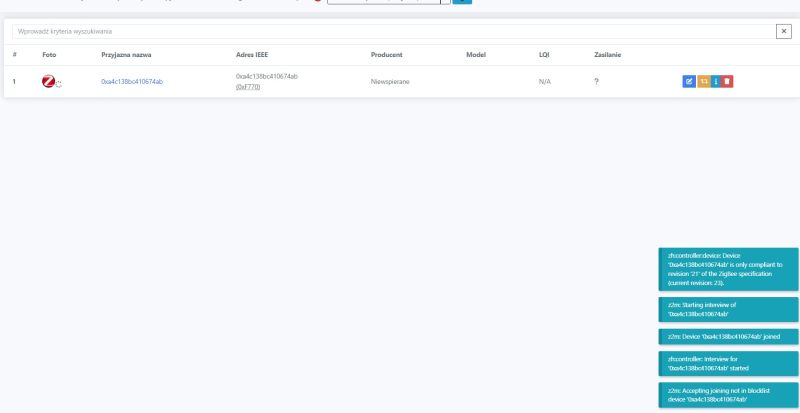Click the interview spinner next to the Zigbee logo

click(x=59, y=84)
